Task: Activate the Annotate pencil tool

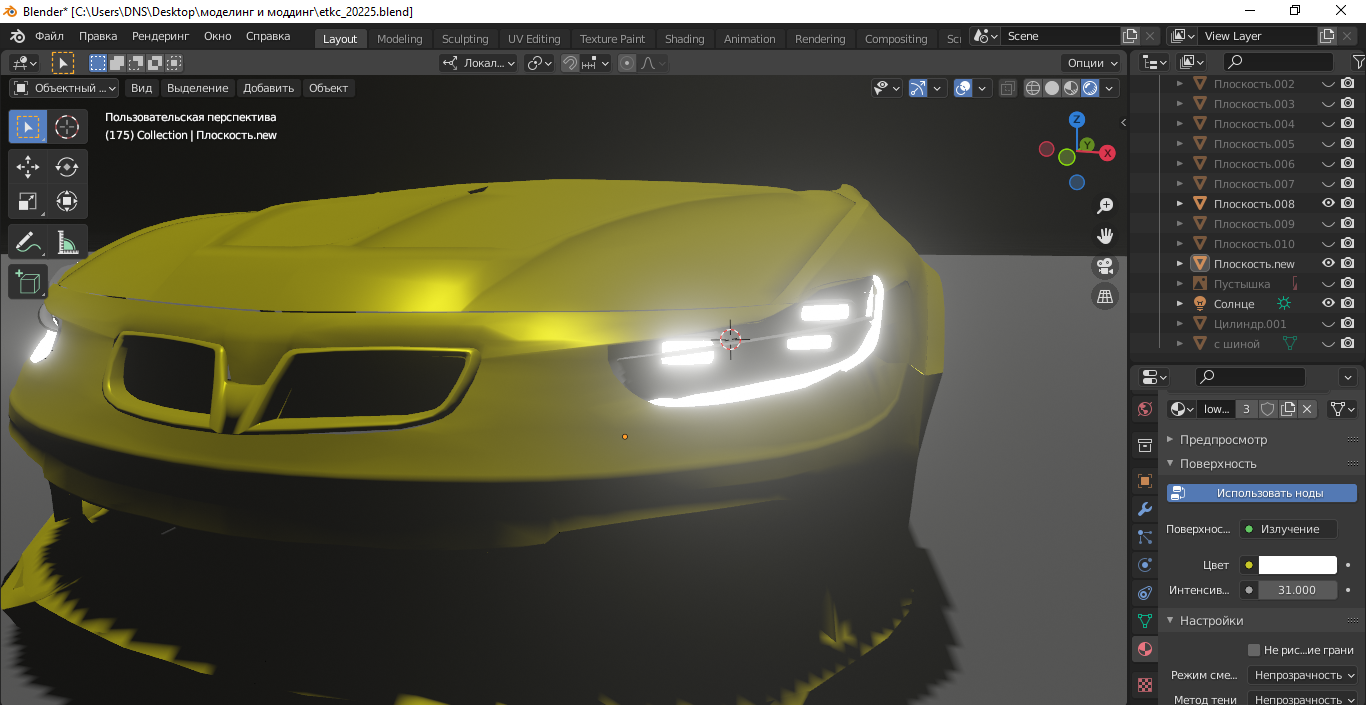Action: pyautogui.click(x=28, y=242)
